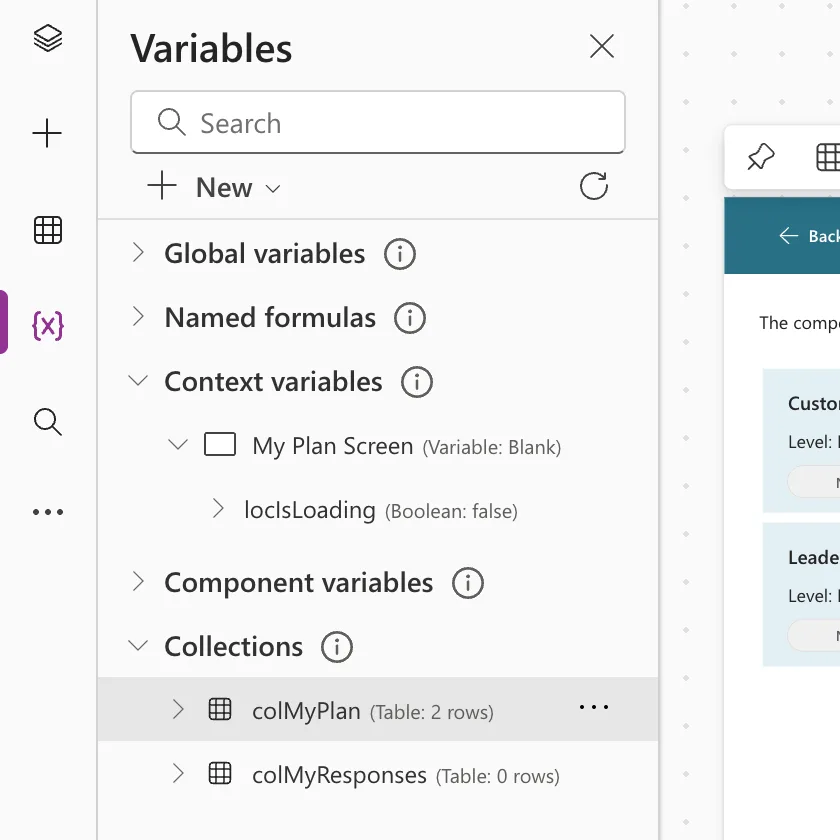Screen dimensions: 840x840
Task: Show info for Component variables
Action: pyautogui.click(x=468, y=583)
